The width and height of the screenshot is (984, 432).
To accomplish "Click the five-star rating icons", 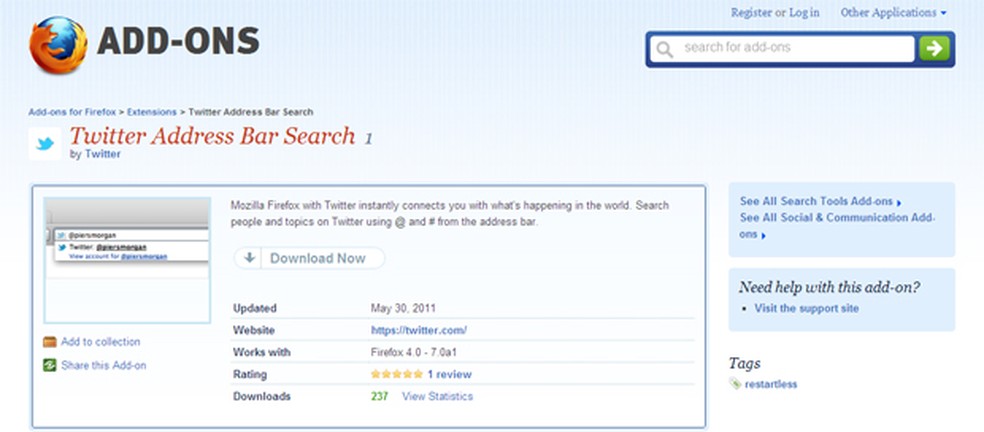I will [397, 374].
